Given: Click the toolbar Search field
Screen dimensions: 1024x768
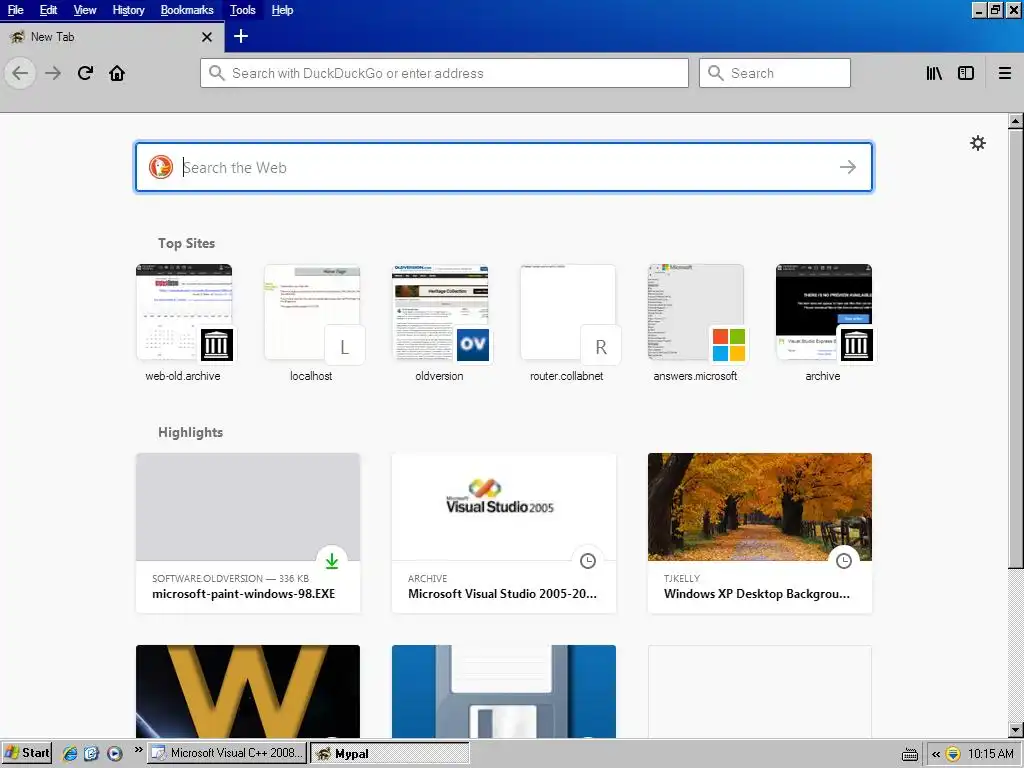Looking at the screenshot, I should pos(775,73).
